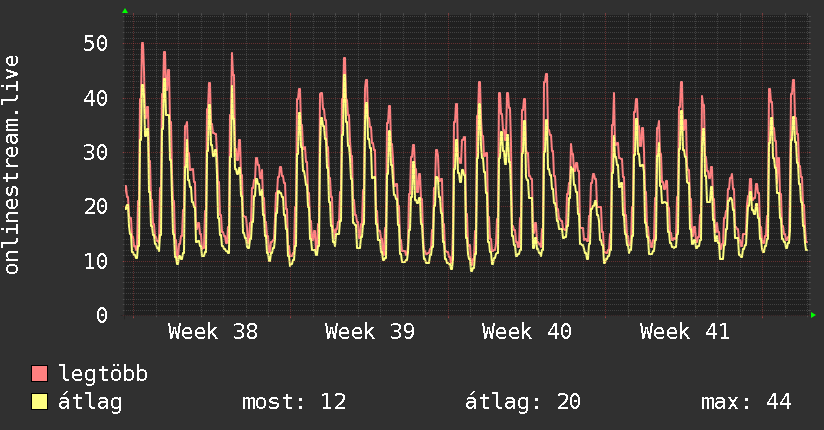
Task: Click the legtöbb legend label
Action: [103, 374]
